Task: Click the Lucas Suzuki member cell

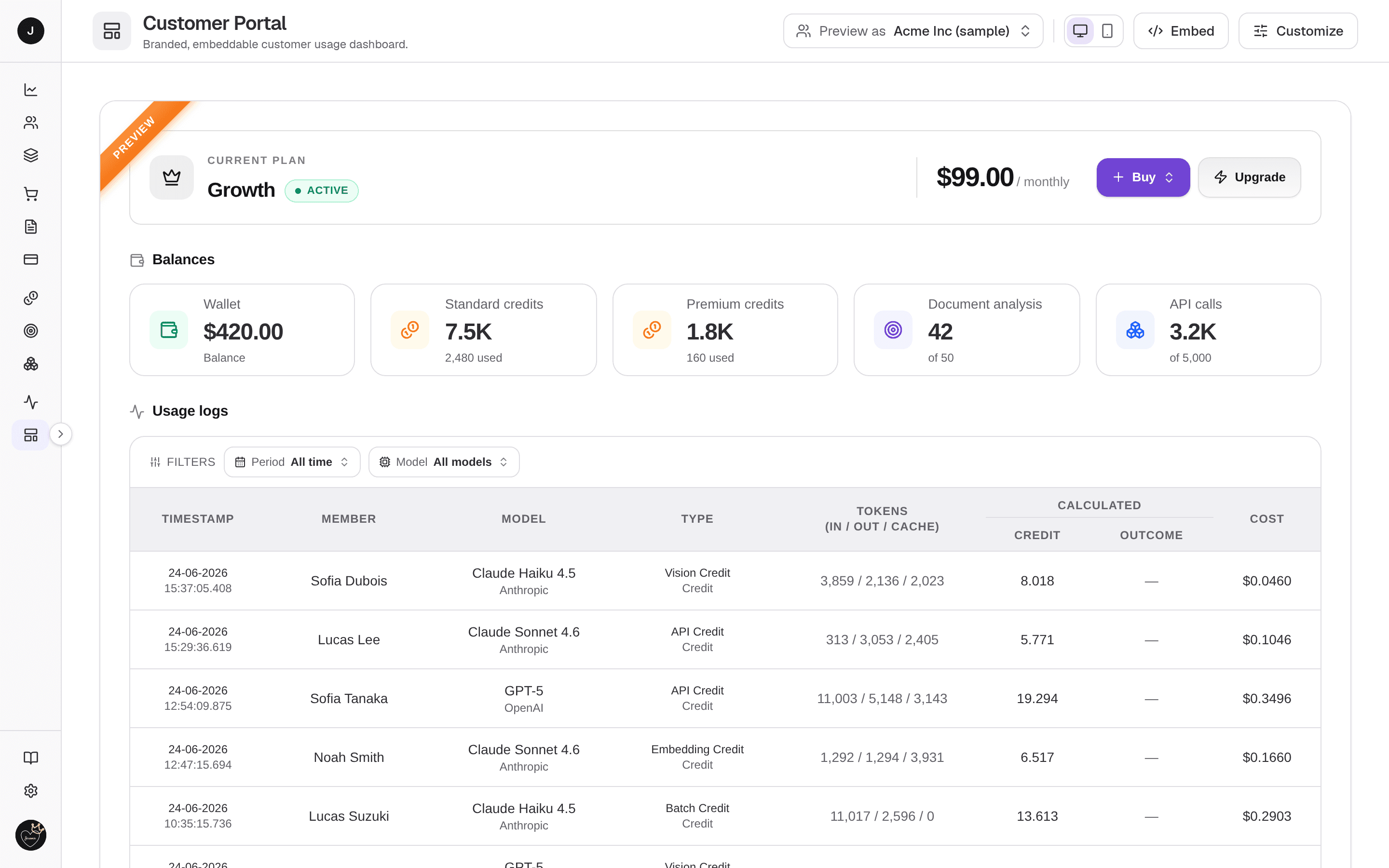Action: tap(348, 816)
